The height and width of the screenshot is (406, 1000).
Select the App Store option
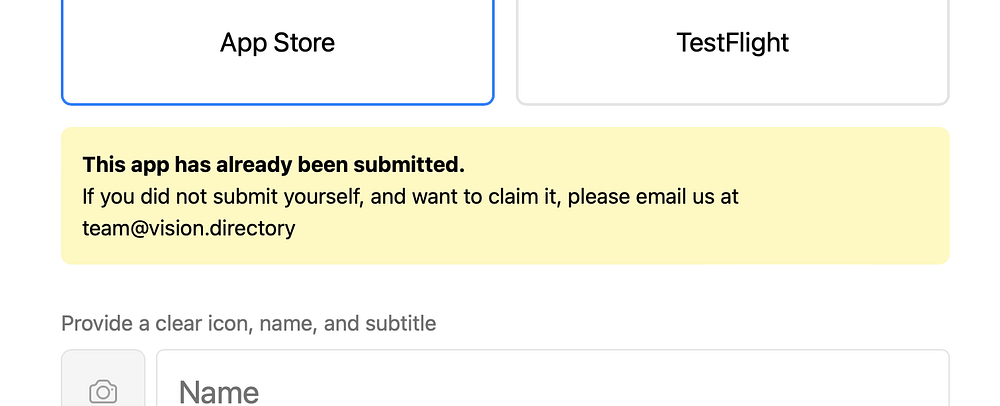point(277,44)
